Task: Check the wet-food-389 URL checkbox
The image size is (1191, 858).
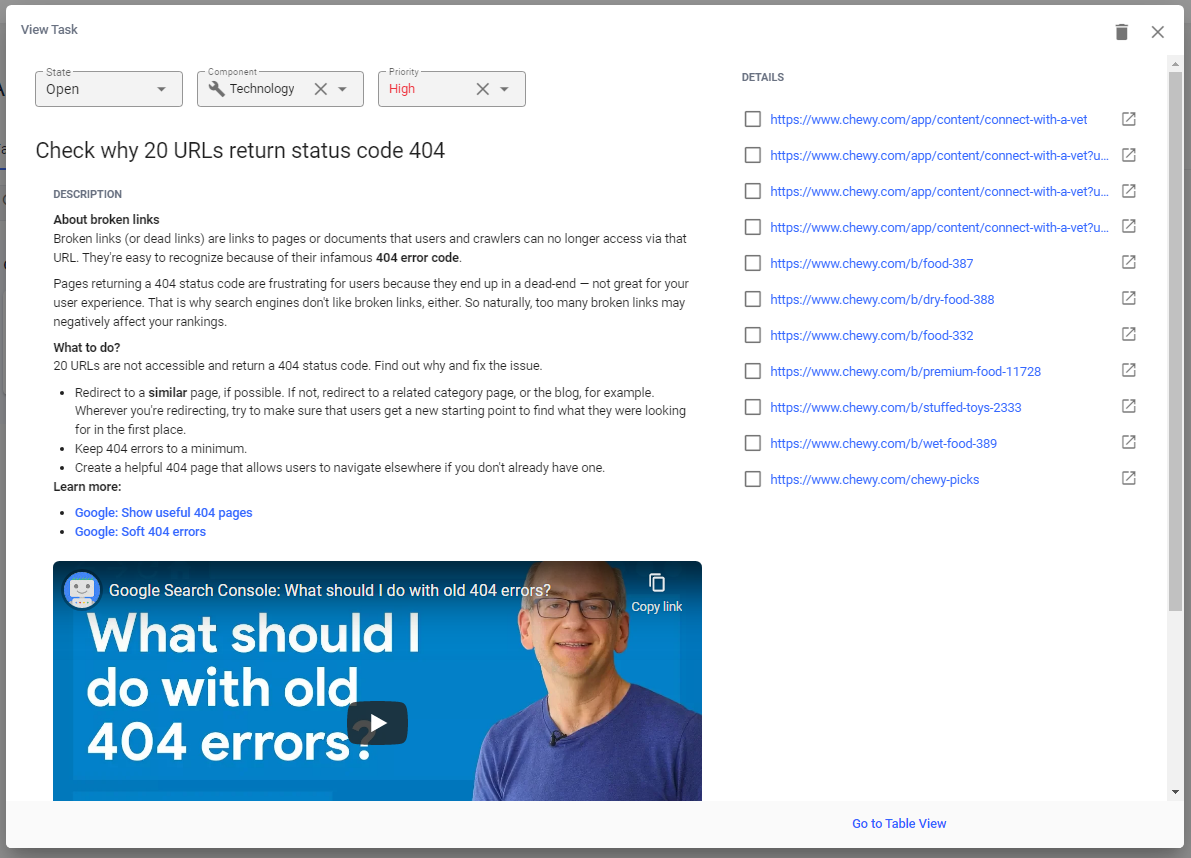Action: (753, 443)
